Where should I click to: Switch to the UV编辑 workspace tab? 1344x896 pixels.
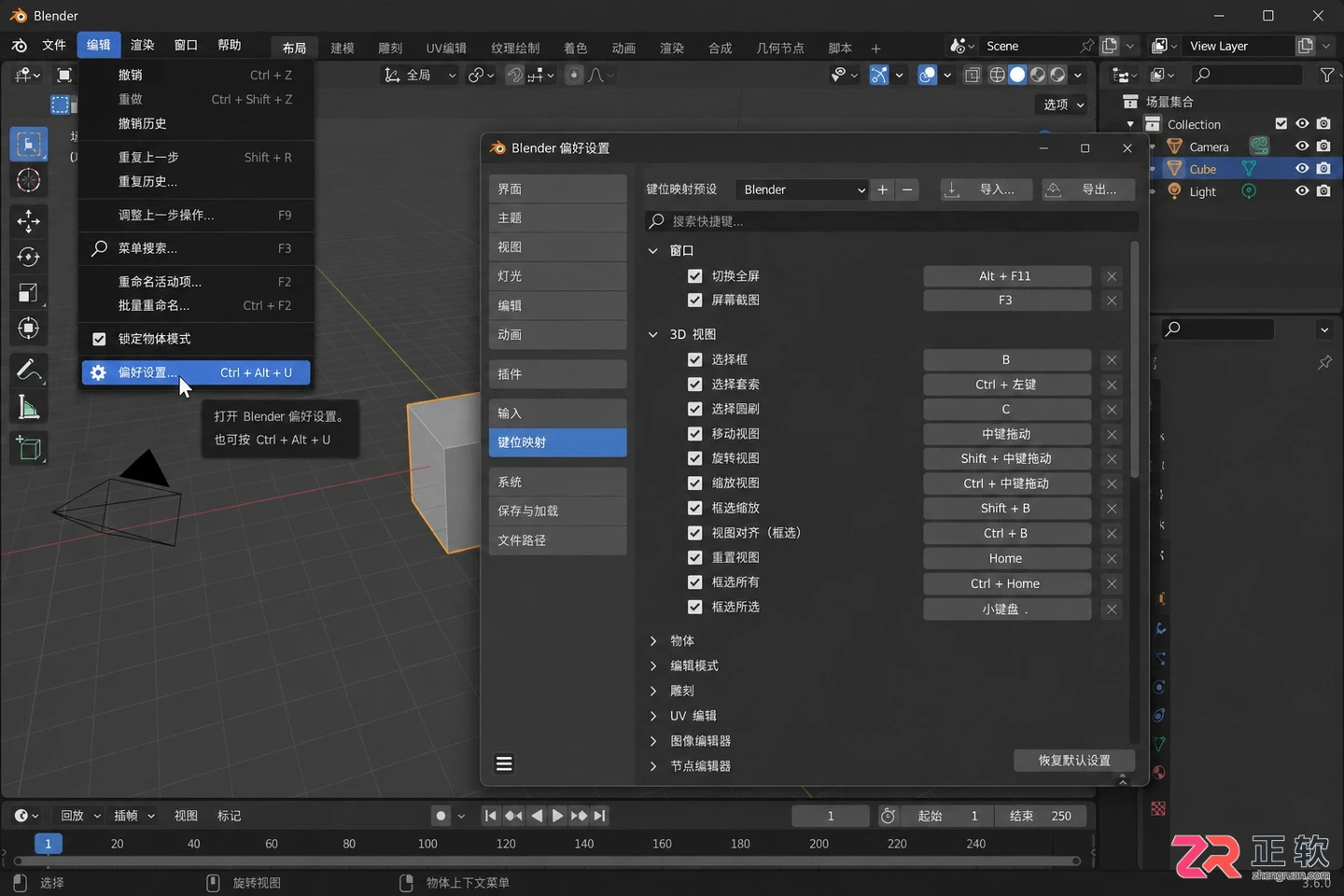pyautogui.click(x=446, y=48)
